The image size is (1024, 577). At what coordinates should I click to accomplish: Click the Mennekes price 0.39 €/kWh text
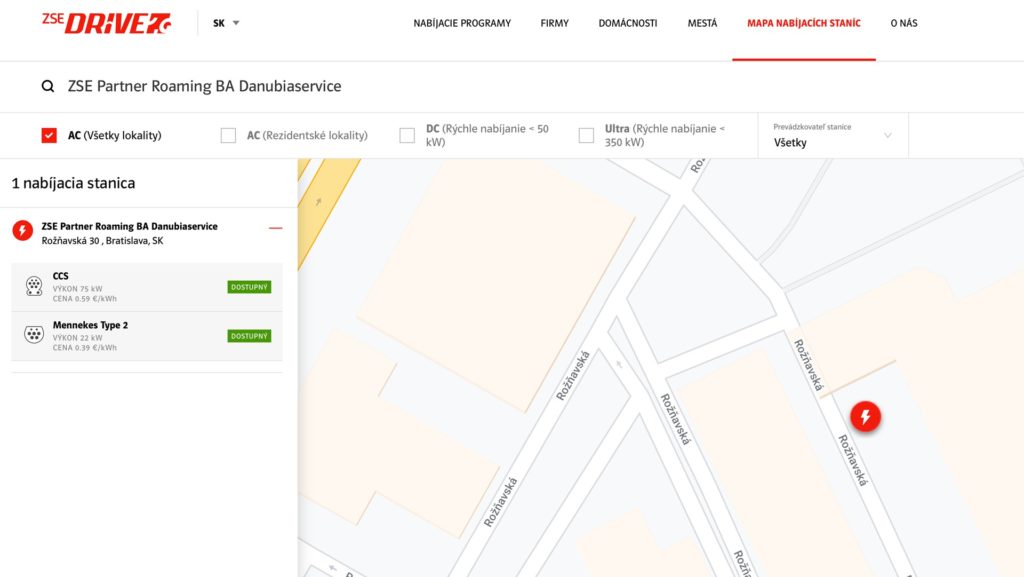[85, 348]
